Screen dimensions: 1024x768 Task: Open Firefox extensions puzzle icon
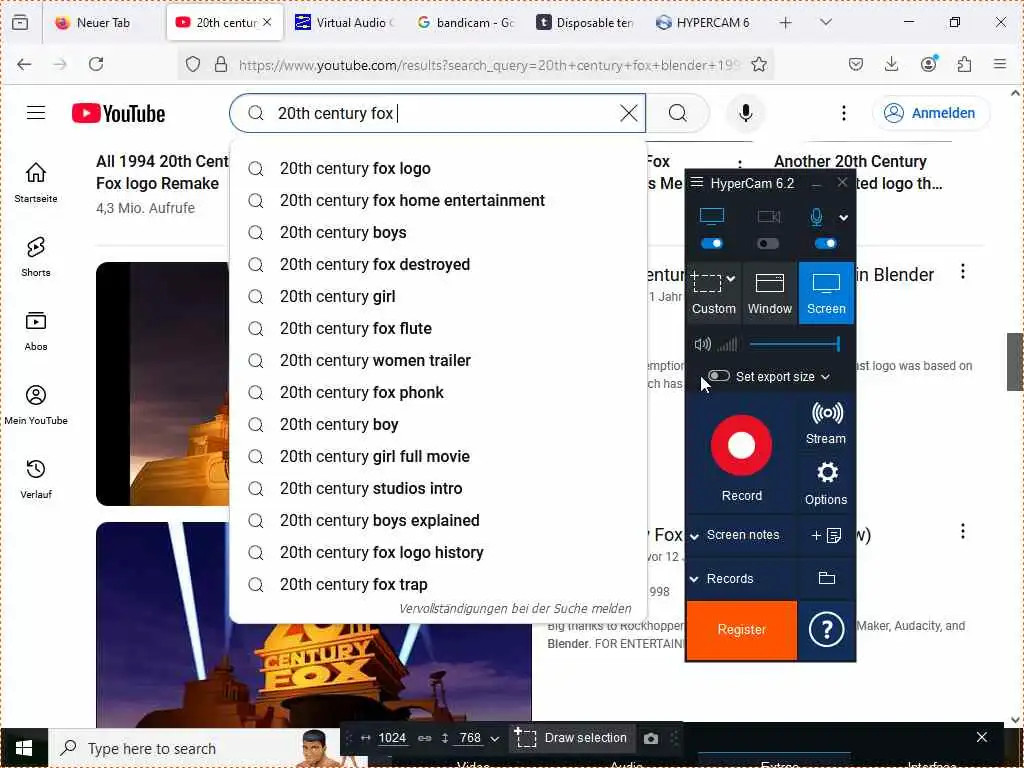click(x=964, y=64)
